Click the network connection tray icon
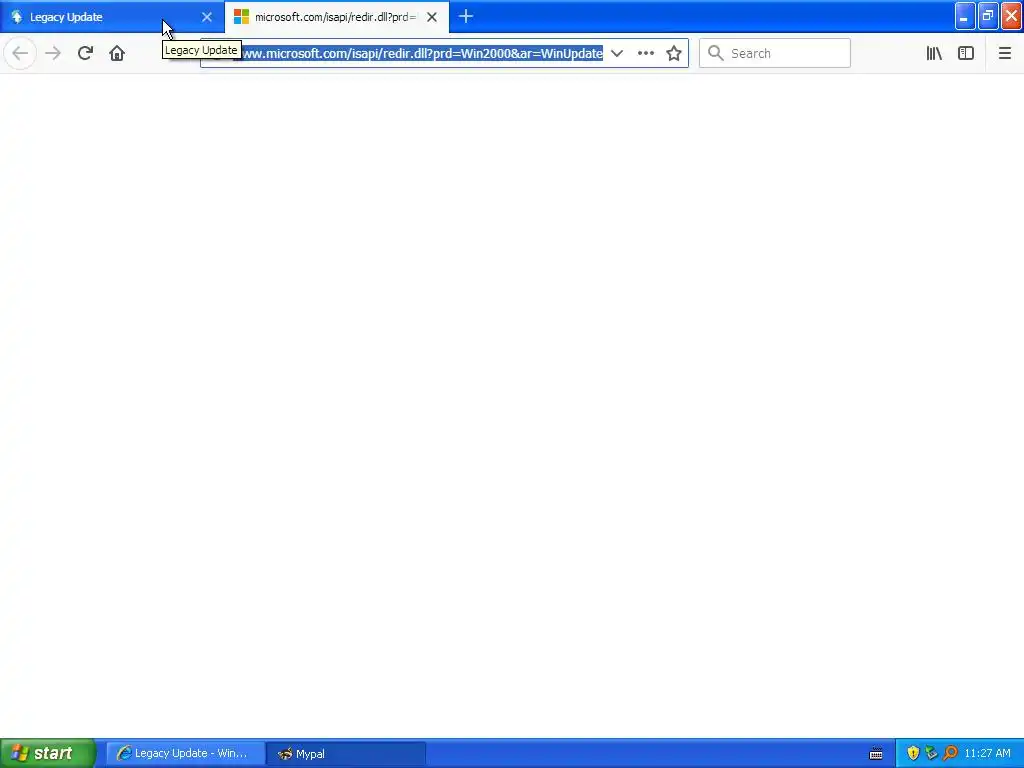Image resolution: width=1024 pixels, height=768 pixels. tap(931, 753)
